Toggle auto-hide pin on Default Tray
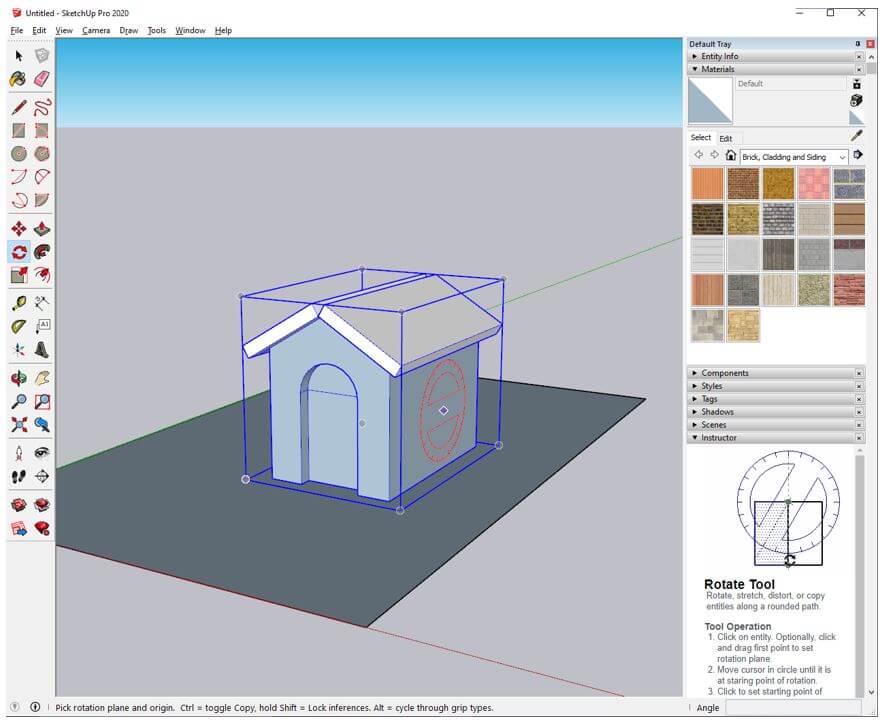Screen dimensions: 890x723 (857, 44)
